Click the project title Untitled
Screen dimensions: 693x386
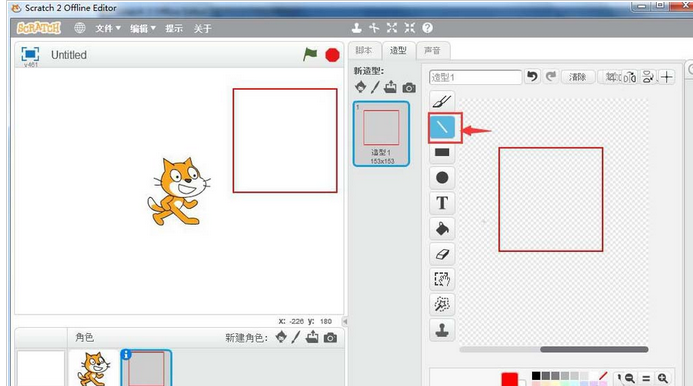tap(69, 55)
